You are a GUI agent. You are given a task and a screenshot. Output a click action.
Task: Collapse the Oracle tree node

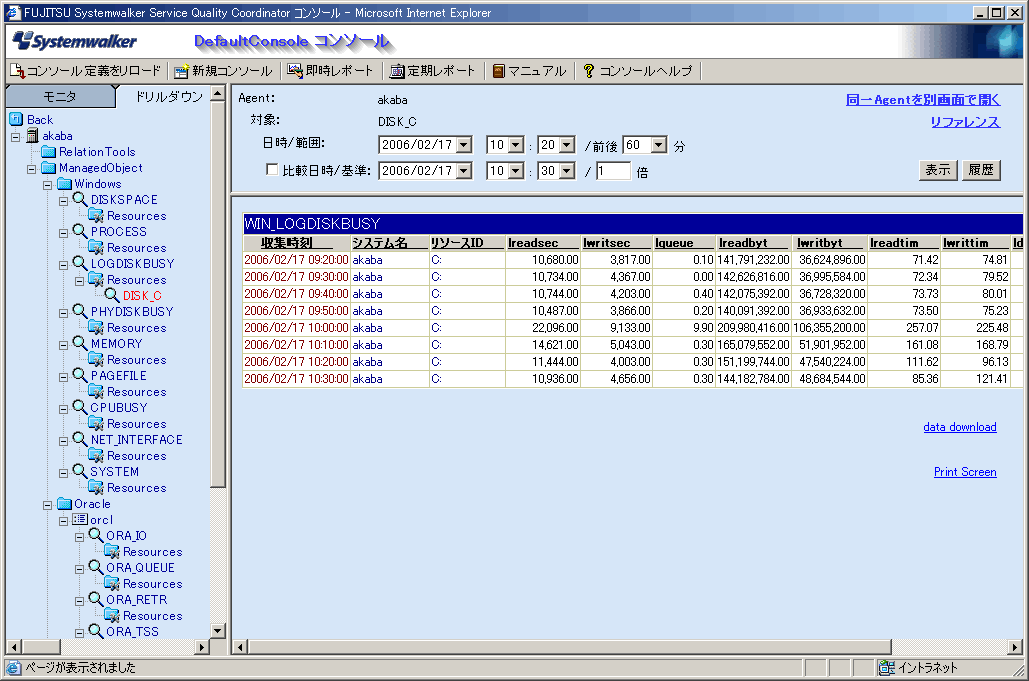pyautogui.click(x=47, y=505)
